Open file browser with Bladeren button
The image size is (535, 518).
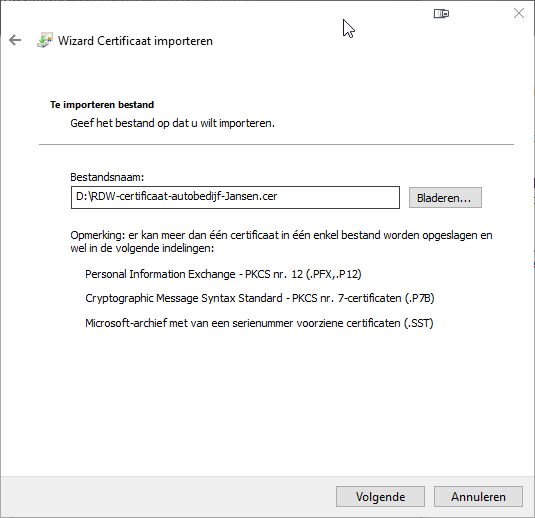tap(445, 198)
